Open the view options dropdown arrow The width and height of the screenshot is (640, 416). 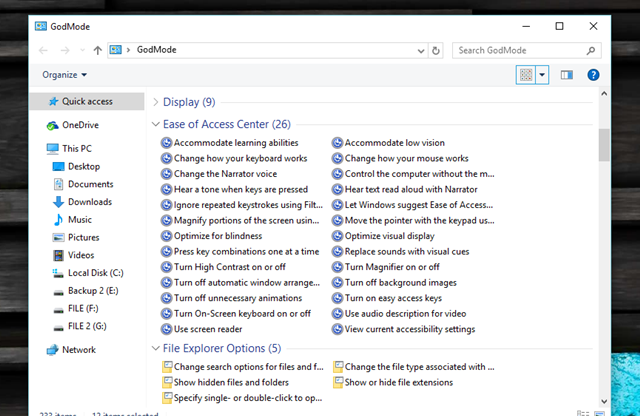543,75
